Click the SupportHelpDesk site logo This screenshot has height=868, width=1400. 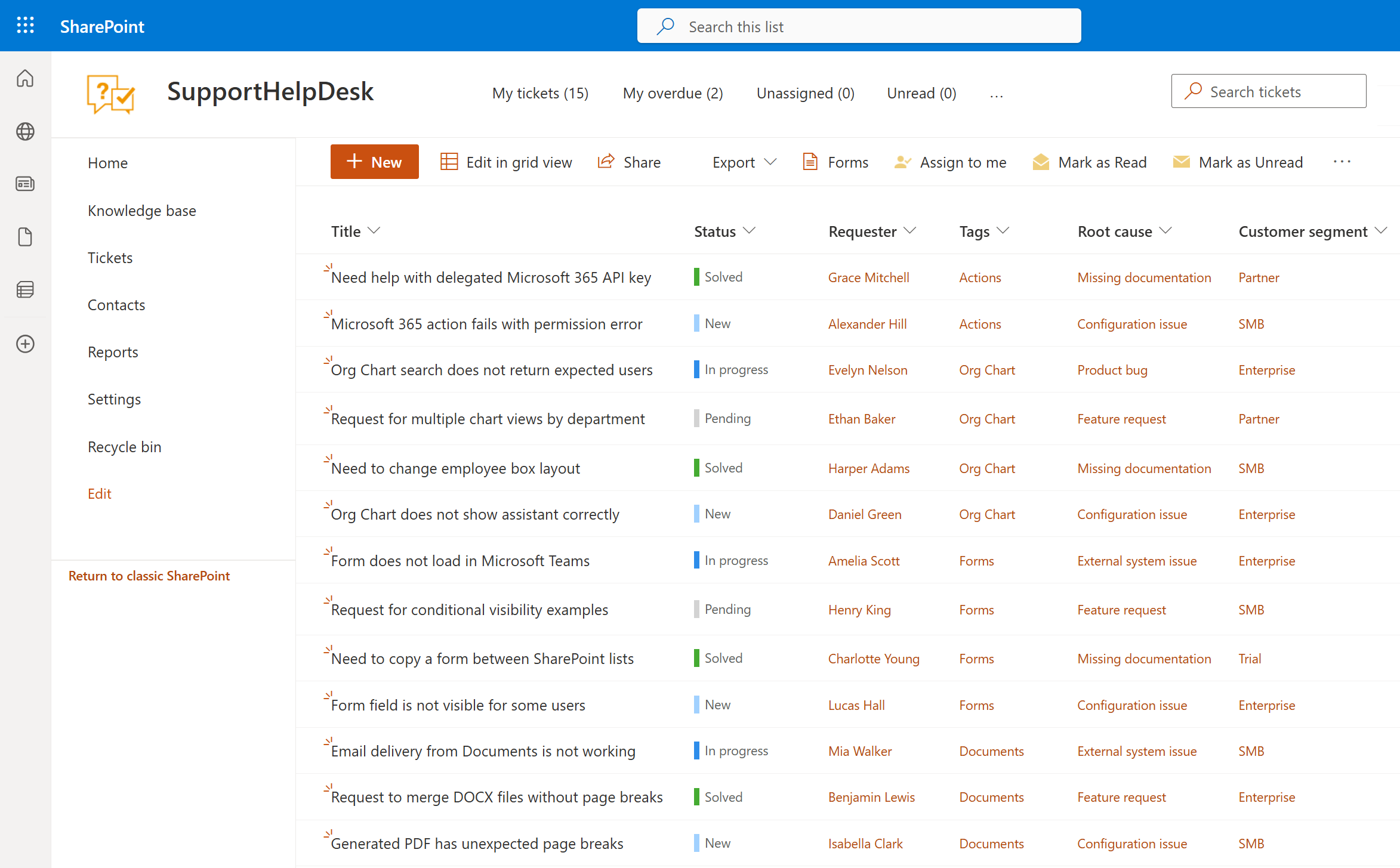[x=111, y=94]
